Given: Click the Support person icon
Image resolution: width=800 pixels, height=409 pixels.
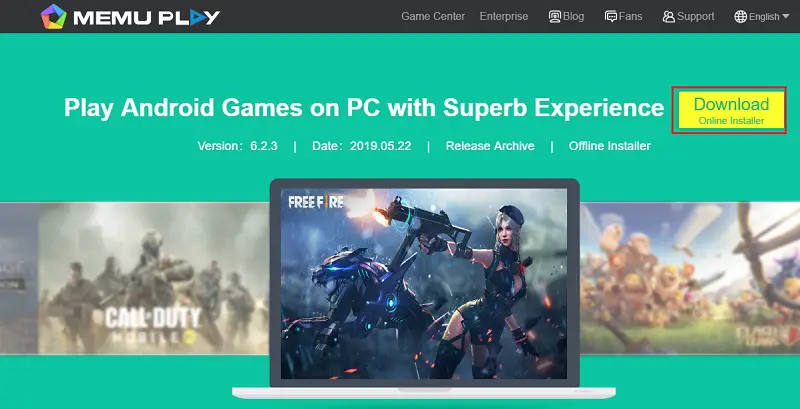Looking at the screenshot, I should [668, 17].
